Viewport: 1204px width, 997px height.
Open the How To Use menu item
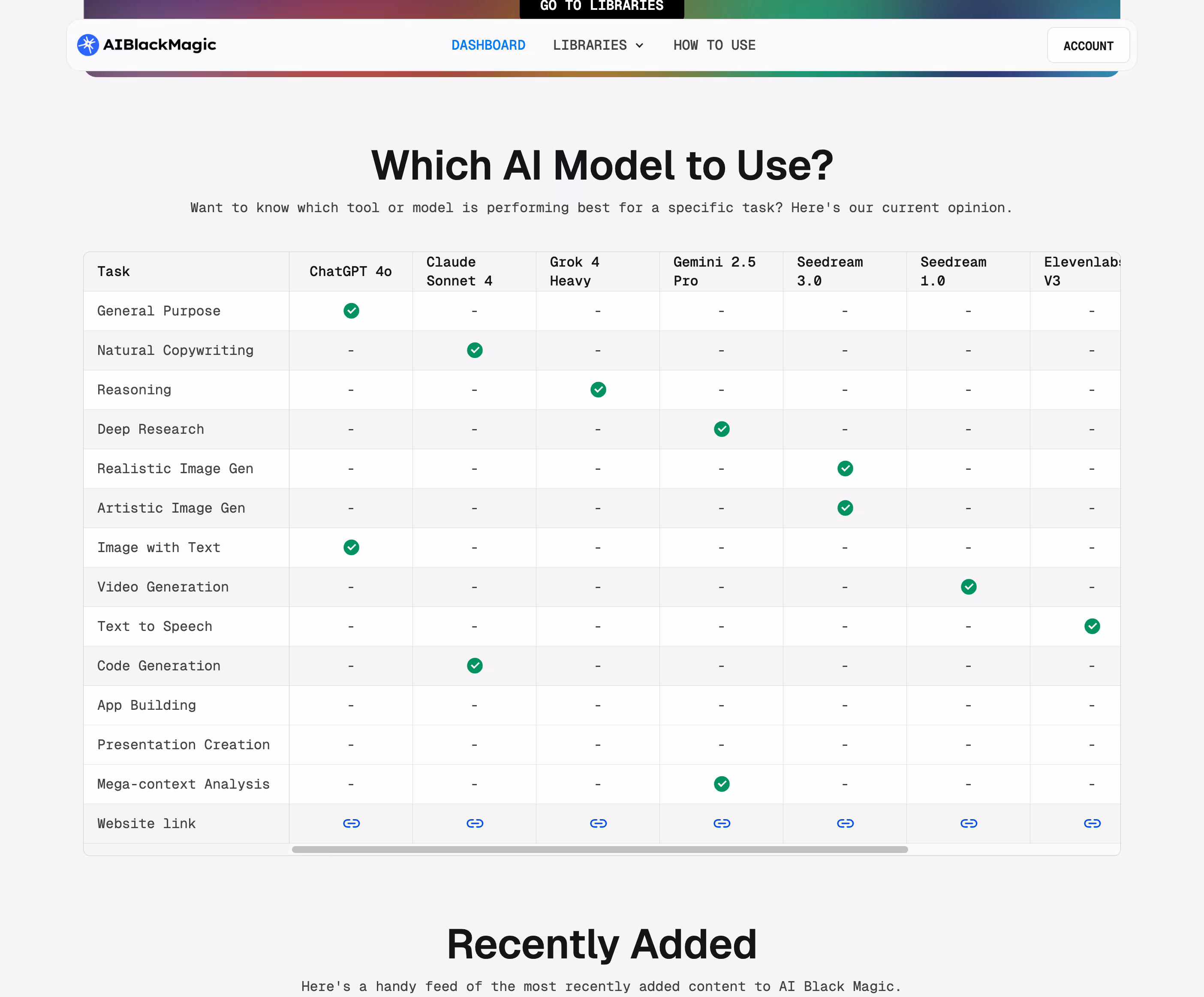(x=714, y=45)
